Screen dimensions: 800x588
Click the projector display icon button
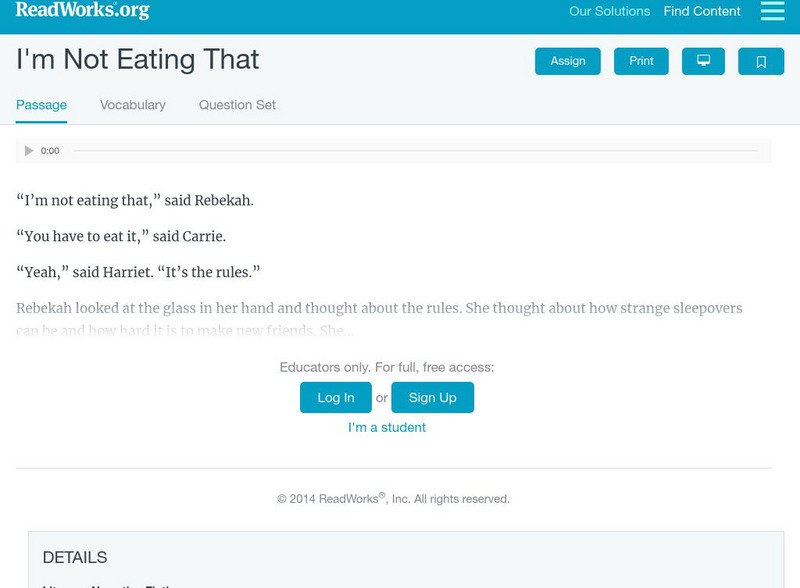(703, 61)
